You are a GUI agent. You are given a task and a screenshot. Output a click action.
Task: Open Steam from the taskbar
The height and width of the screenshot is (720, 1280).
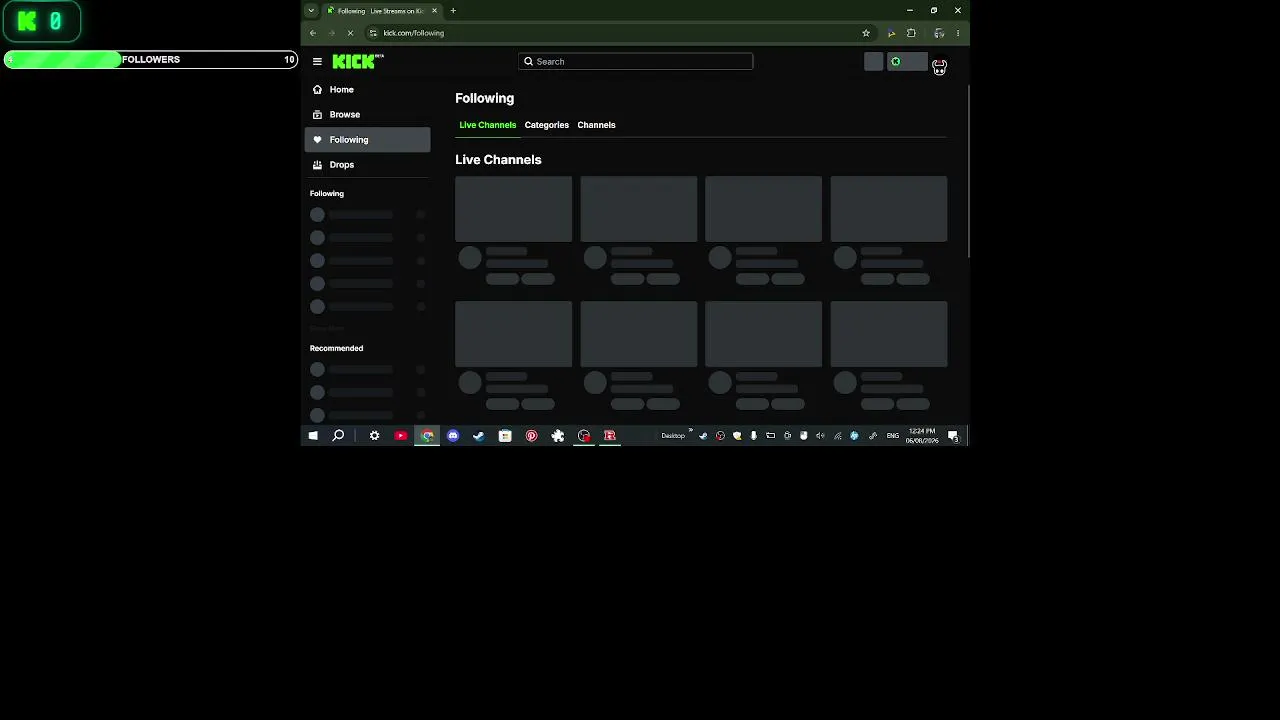click(x=479, y=436)
